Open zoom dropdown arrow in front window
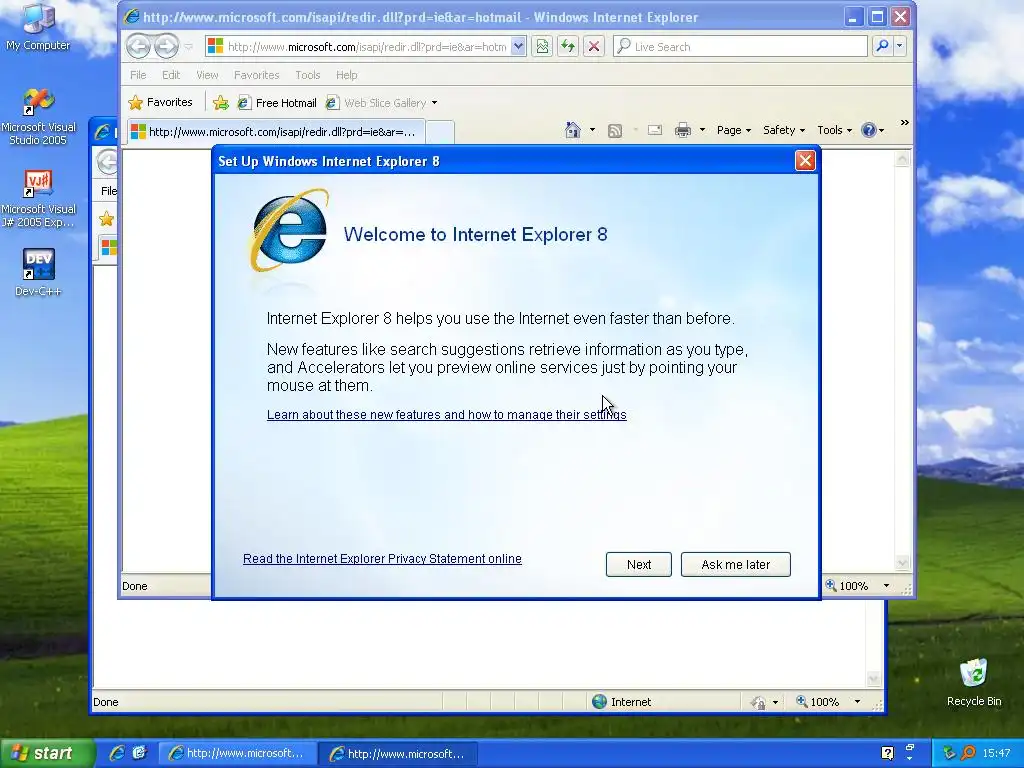Image resolution: width=1024 pixels, height=768 pixels. tap(886, 586)
